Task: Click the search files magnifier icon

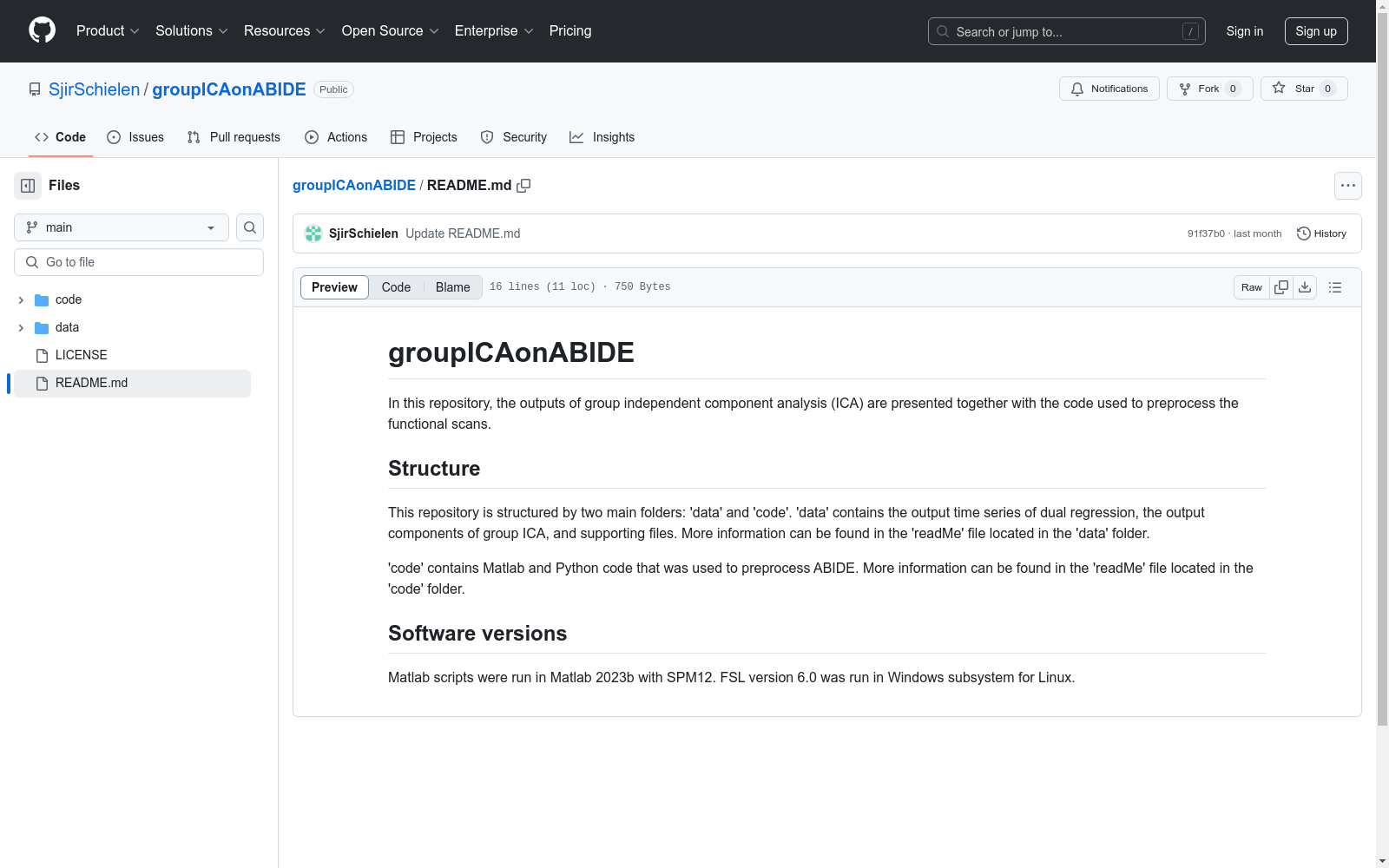Action: tap(250, 227)
